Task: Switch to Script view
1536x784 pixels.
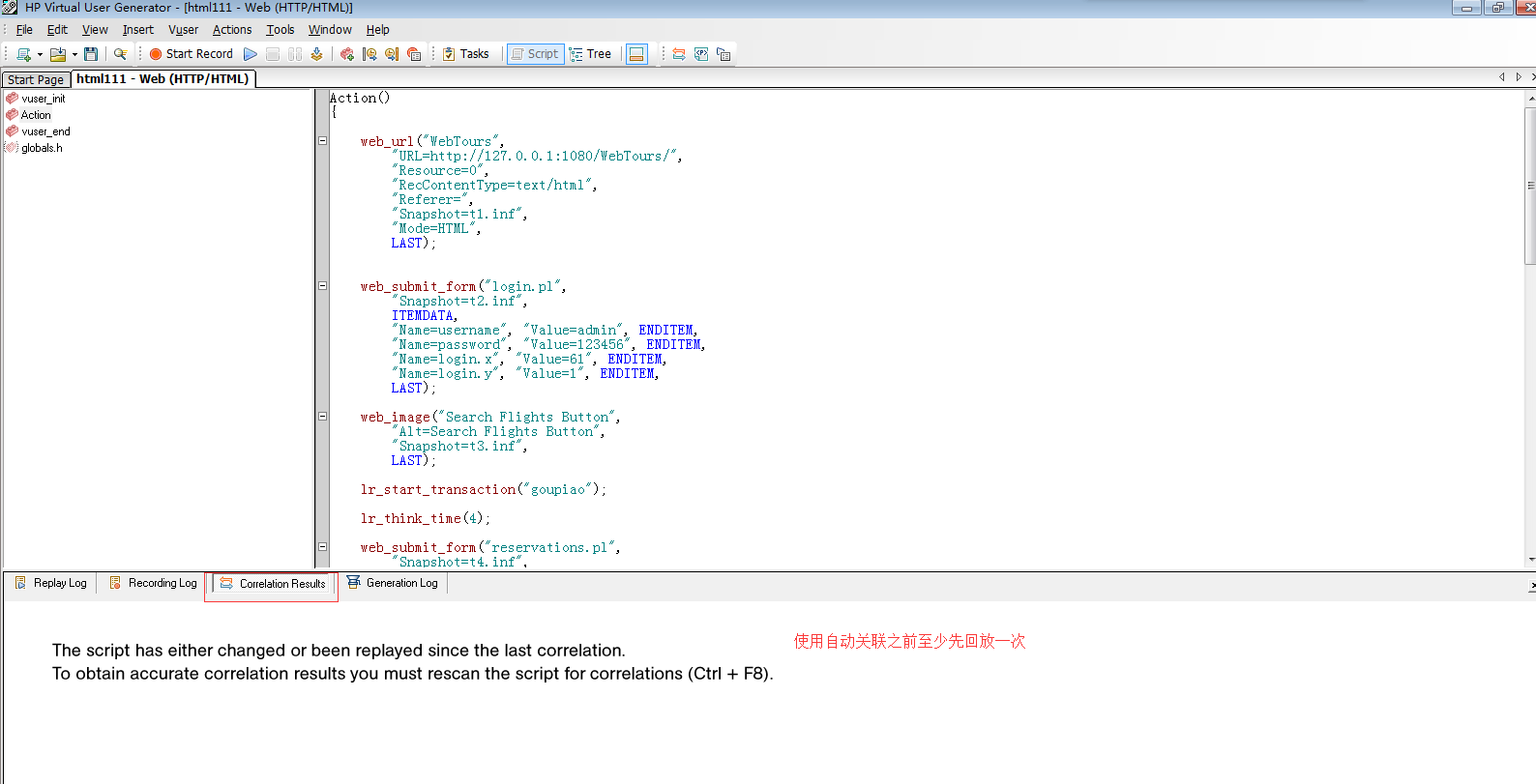Action: pos(535,54)
